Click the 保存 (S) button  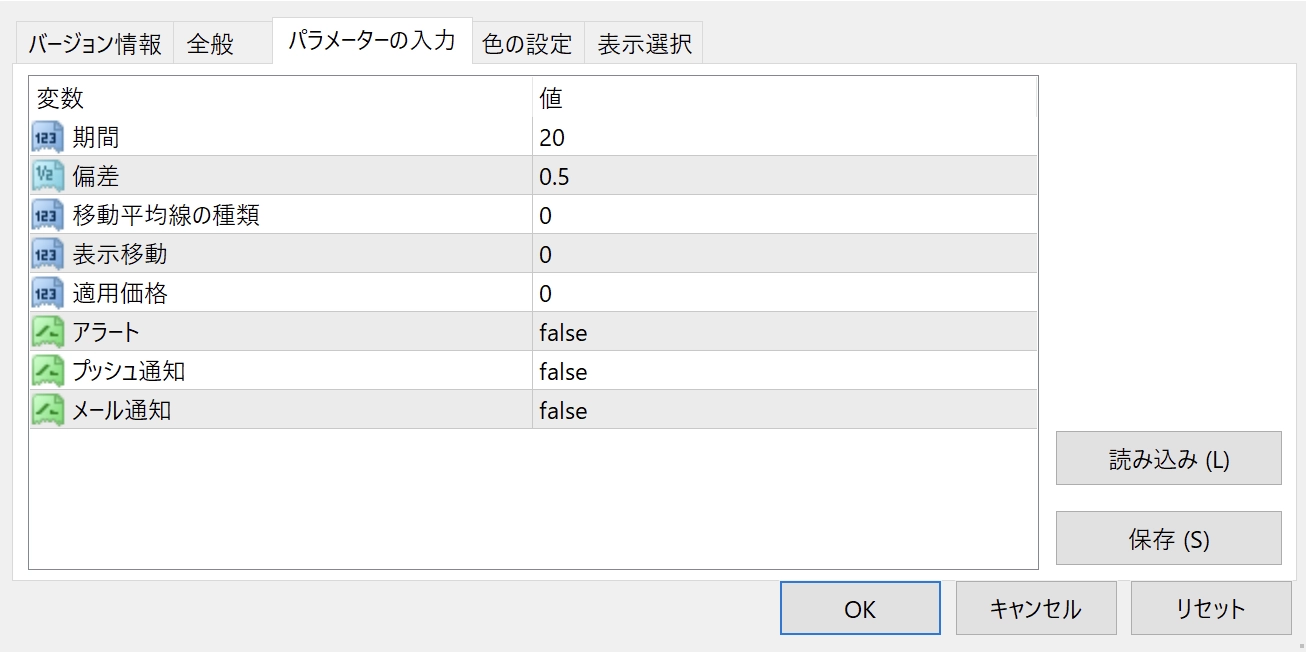1168,539
